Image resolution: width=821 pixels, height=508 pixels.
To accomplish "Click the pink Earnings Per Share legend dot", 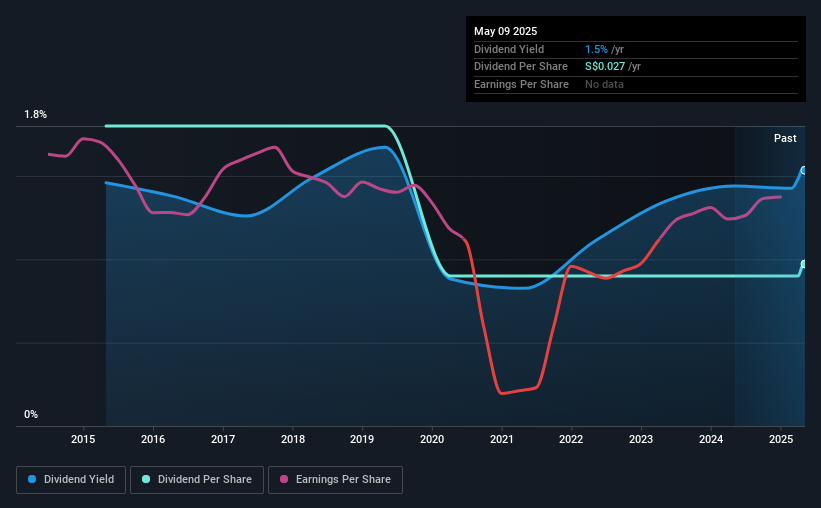I will pyautogui.click(x=284, y=479).
